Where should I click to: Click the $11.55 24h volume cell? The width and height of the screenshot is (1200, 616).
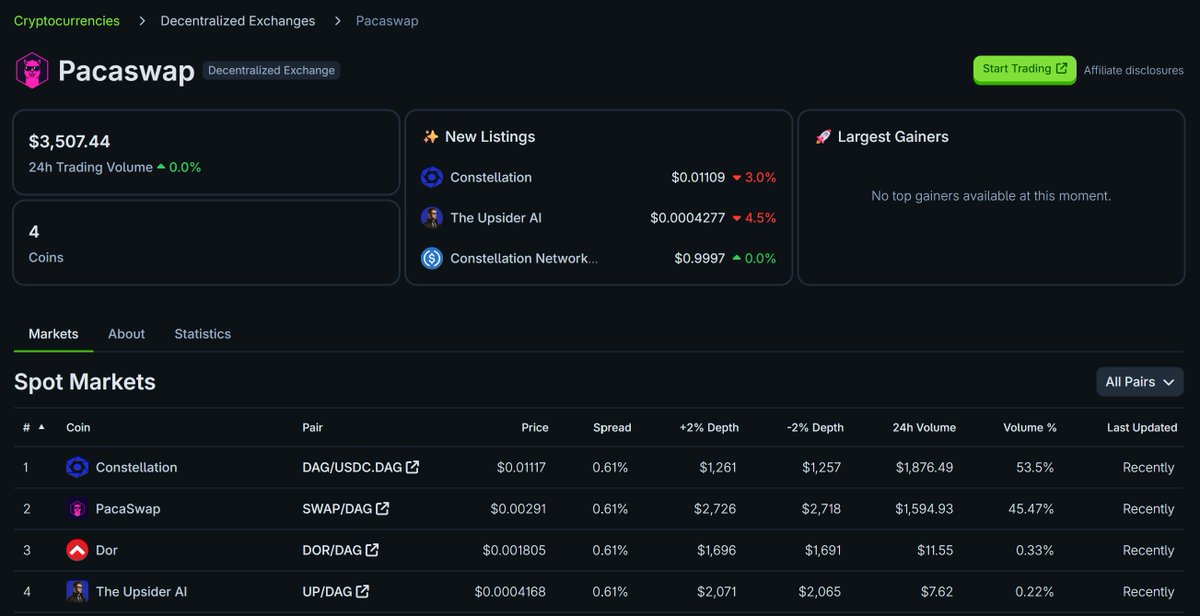click(x=935, y=550)
